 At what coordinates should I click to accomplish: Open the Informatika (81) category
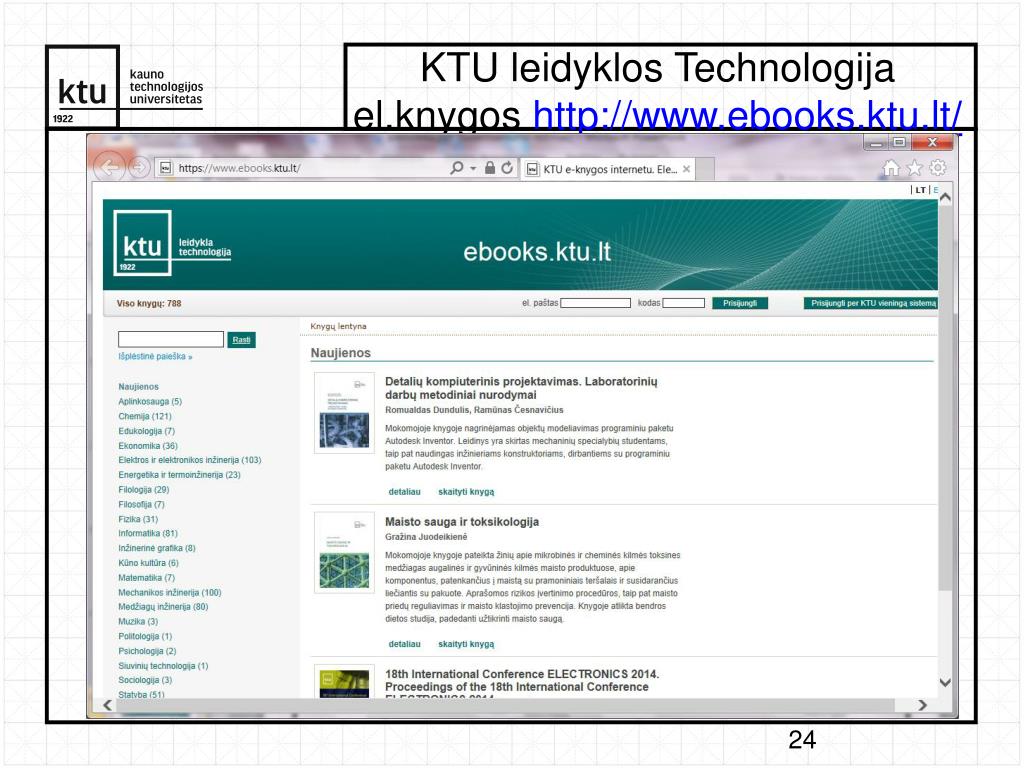pos(148,534)
